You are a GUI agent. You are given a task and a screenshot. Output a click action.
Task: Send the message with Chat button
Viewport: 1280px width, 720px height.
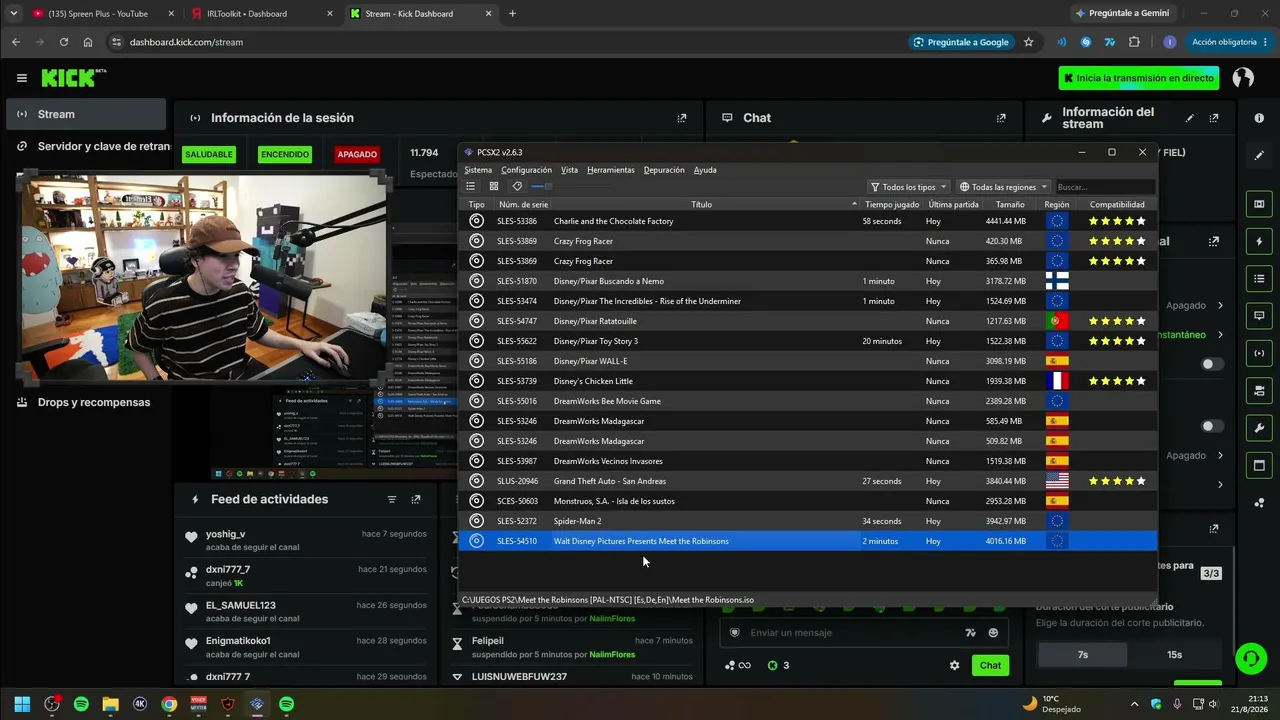tap(990, 665)
